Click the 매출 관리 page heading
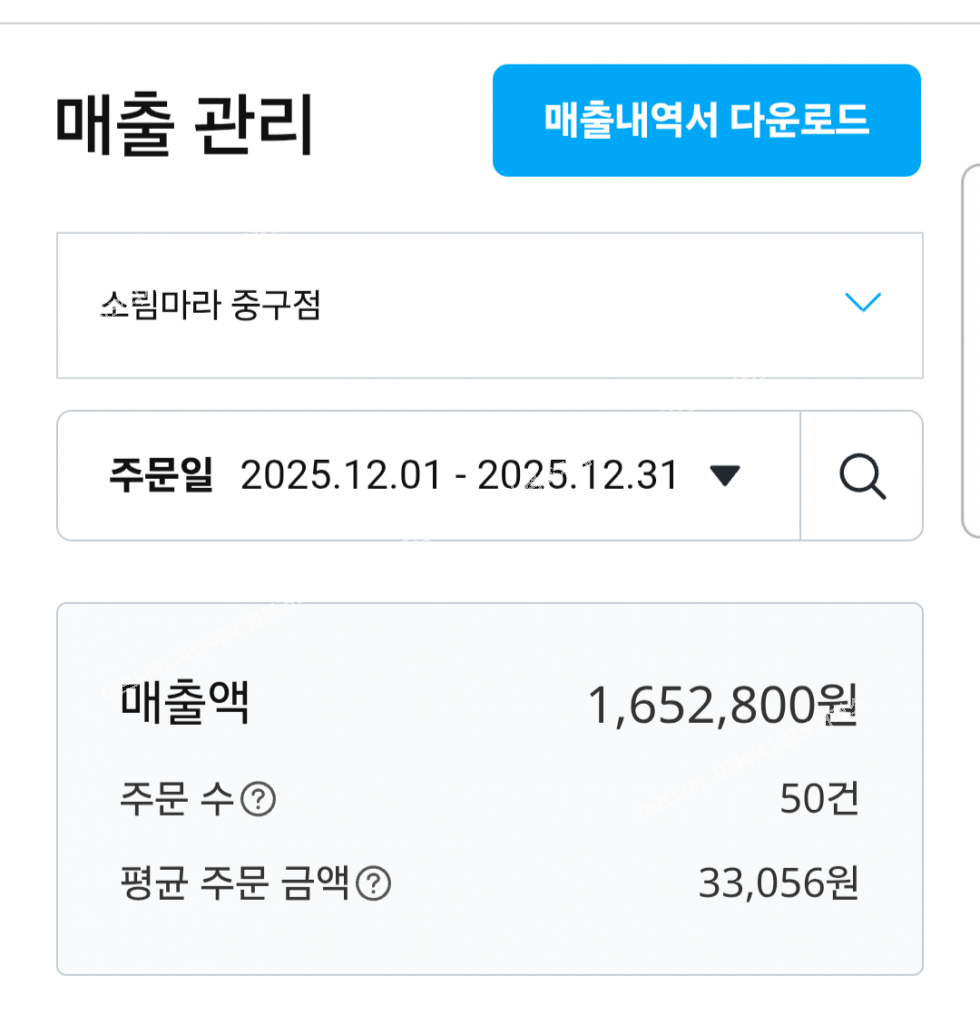Image resolution: width=980 pixels, height=1025 pixels. [x=185, y=124]
